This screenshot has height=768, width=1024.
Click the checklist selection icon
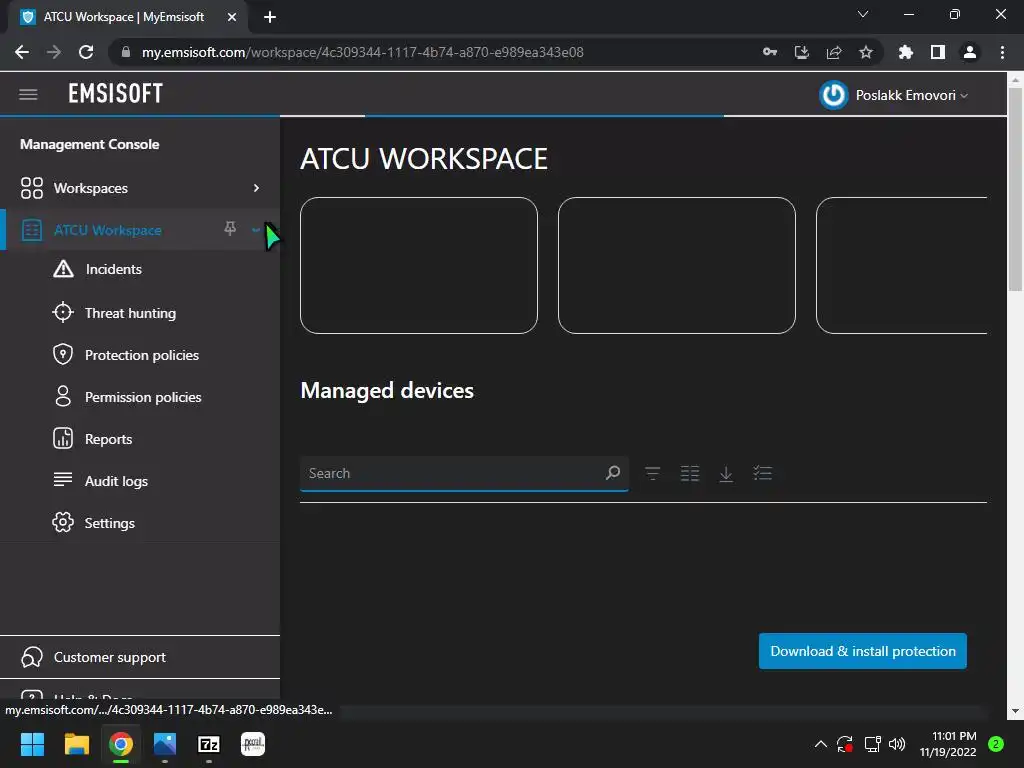(x=762, y=473)
